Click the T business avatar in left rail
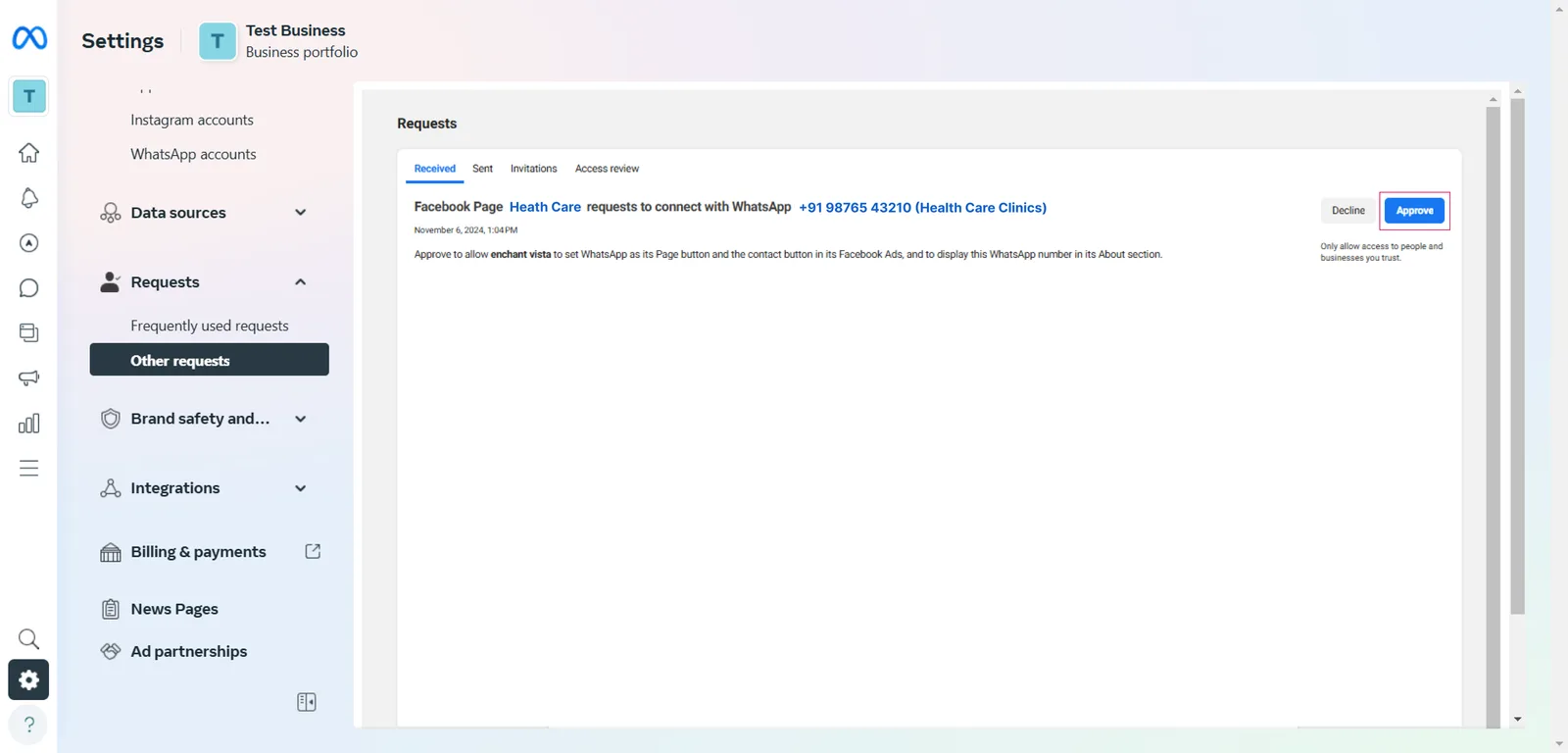 coord(29,96)
